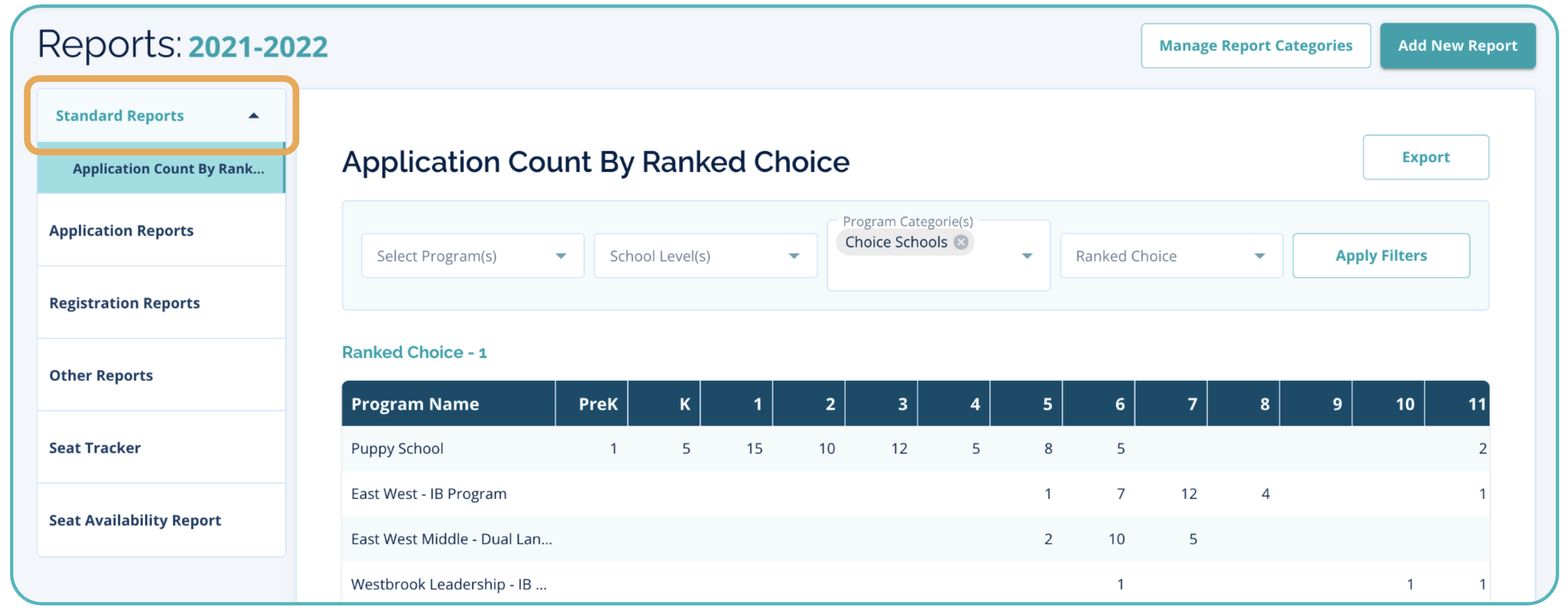Click Add New Report button
The height and width of the screenshot is (614, 1568).
pos(1457,45)
